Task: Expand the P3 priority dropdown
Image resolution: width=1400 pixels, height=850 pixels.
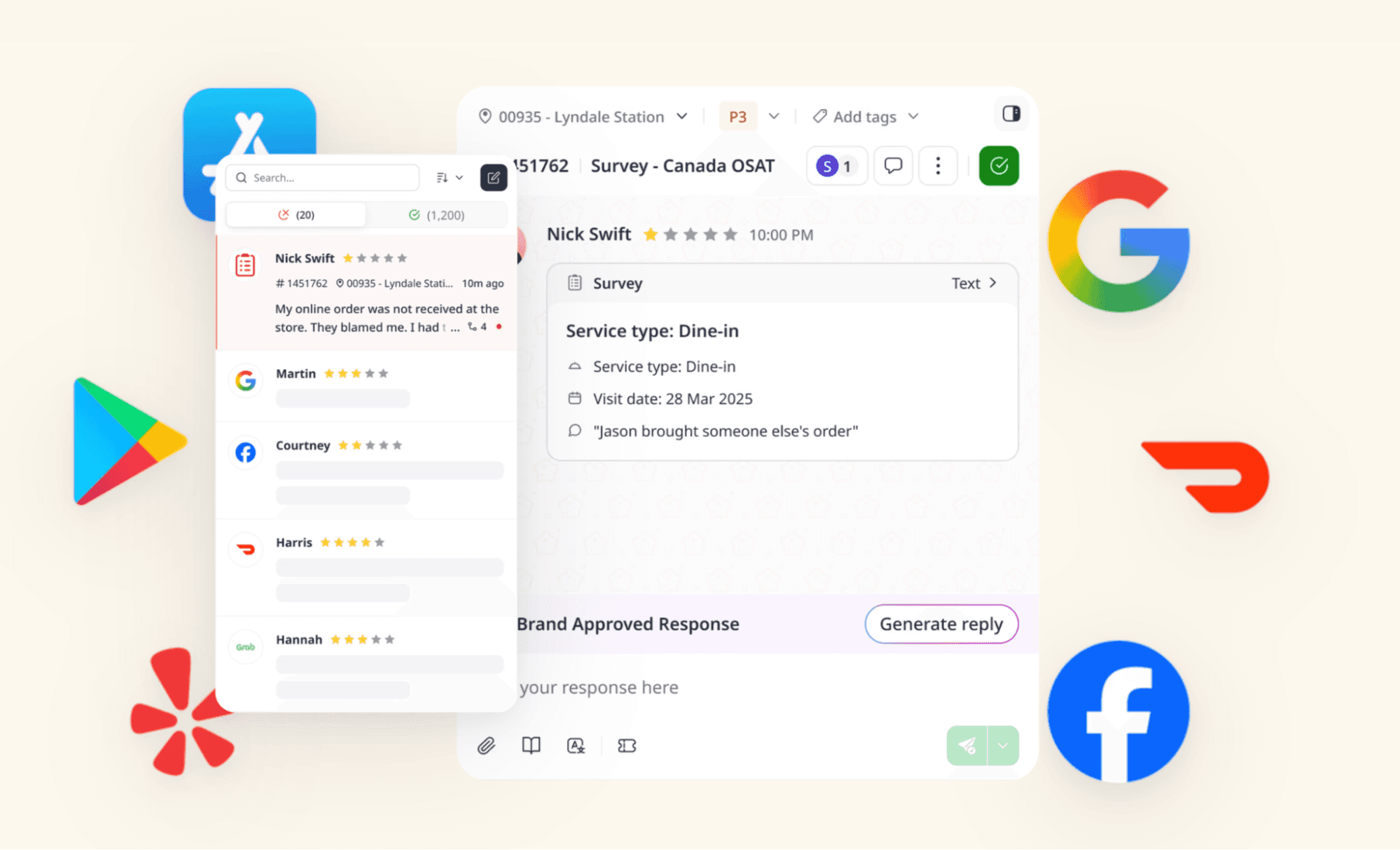Action: click(751, 116)
